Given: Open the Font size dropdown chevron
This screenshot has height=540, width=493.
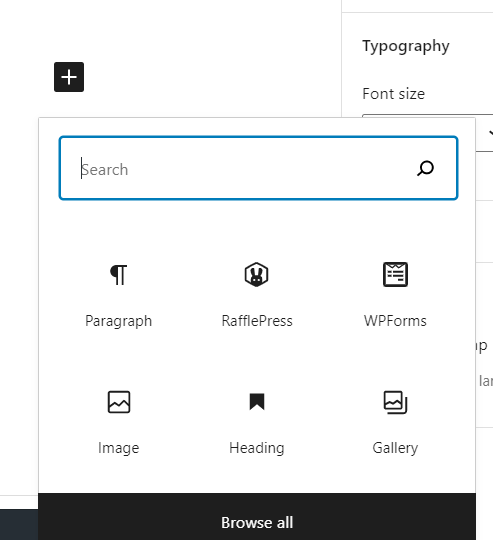Looking at the screenshot, I should tap(491, 133).
